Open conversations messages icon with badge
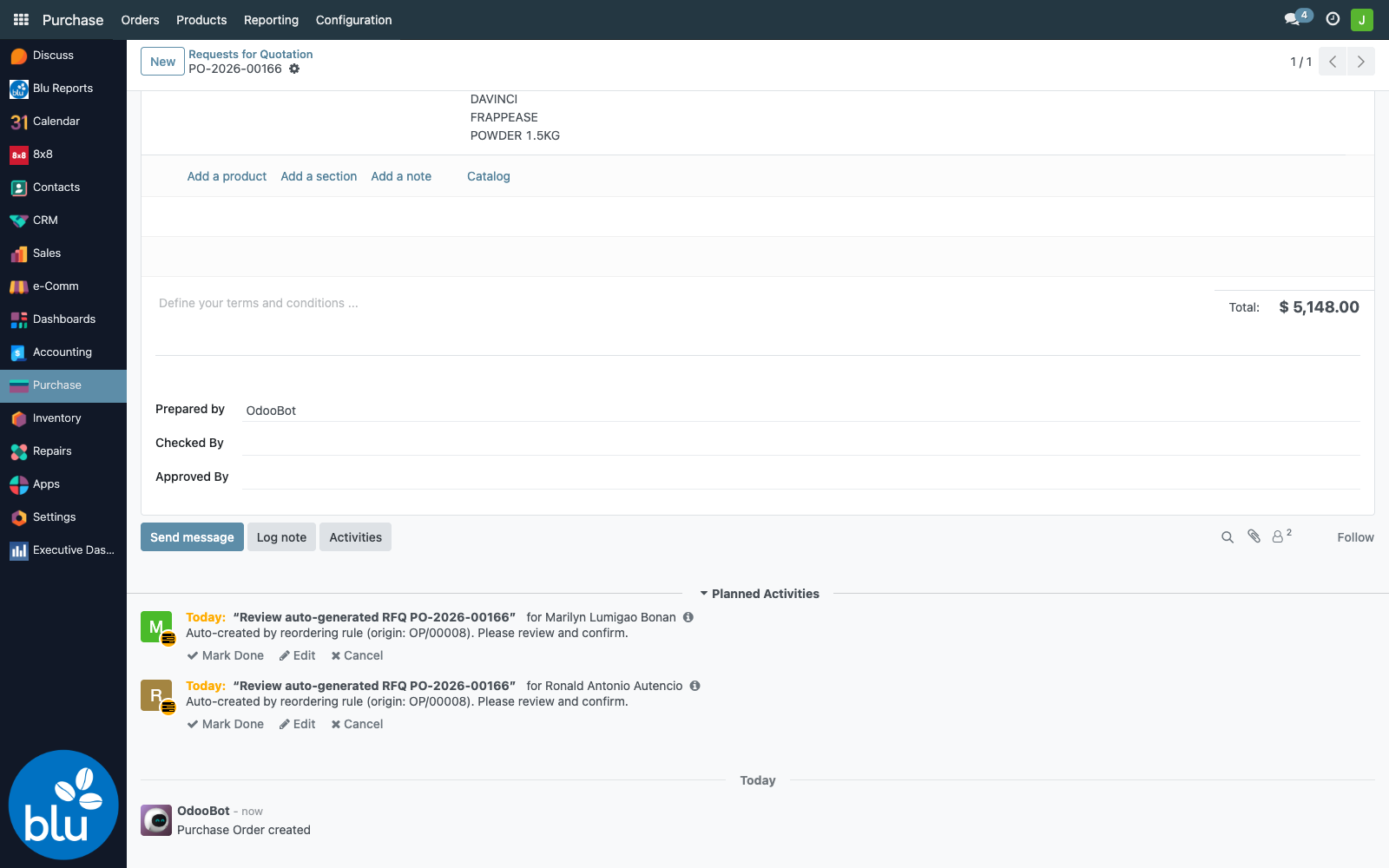1389x868 pixels. click(x=1297, y=18)
